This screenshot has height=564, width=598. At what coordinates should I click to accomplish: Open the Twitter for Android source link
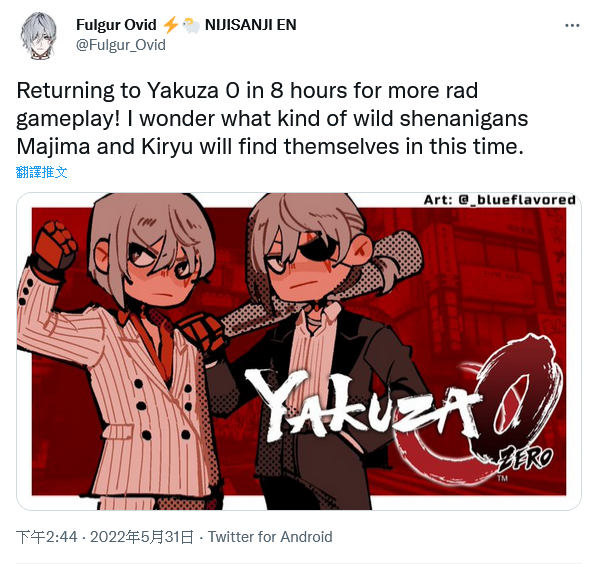pos(270,537)
